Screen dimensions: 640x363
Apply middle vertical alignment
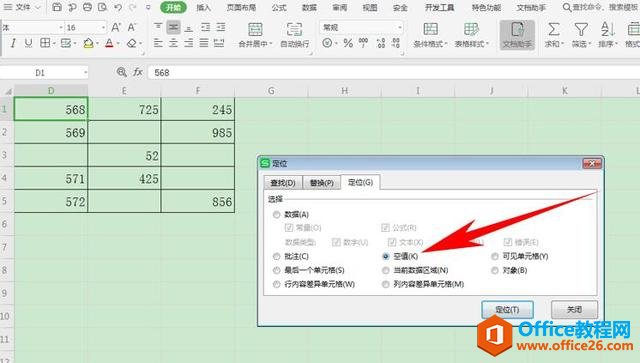coord(173,27)
